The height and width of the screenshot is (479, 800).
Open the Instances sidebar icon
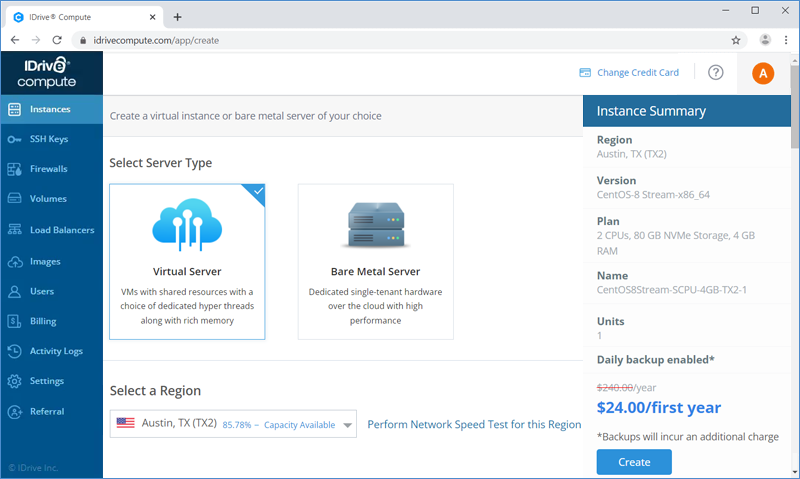(x=14, y=109)
